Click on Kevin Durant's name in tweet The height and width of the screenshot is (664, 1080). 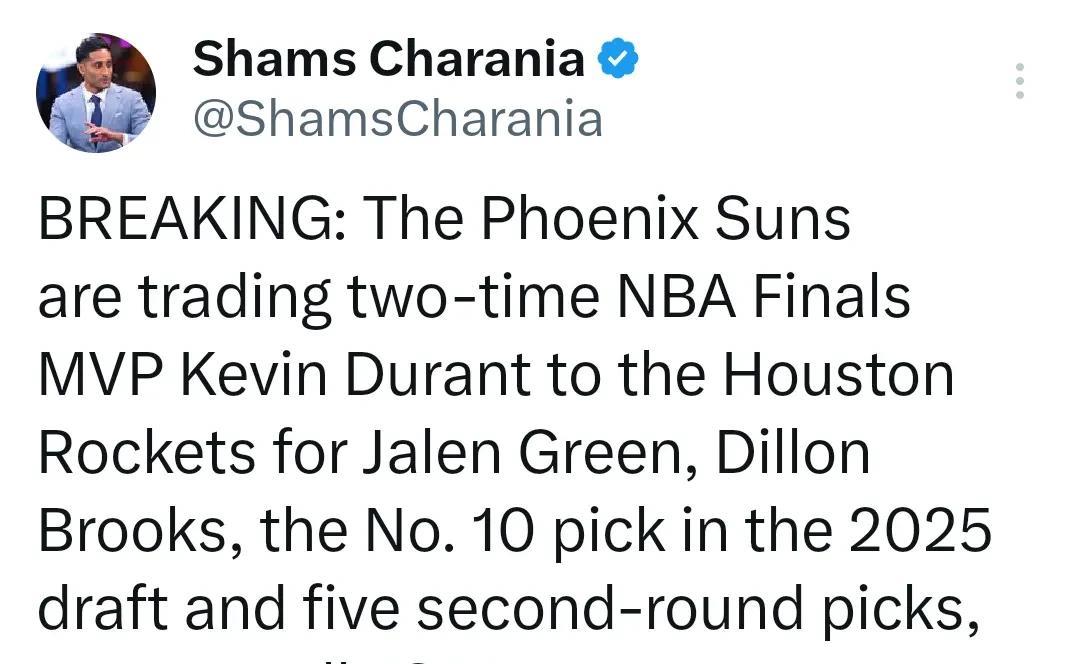point(355,375)
